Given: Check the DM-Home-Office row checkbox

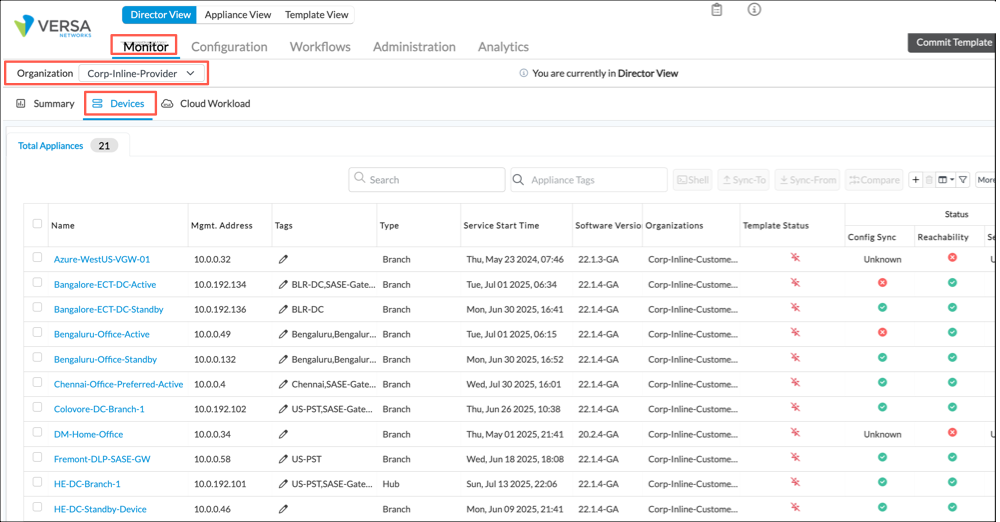Looking at the screenshot, I should [37, 432].
